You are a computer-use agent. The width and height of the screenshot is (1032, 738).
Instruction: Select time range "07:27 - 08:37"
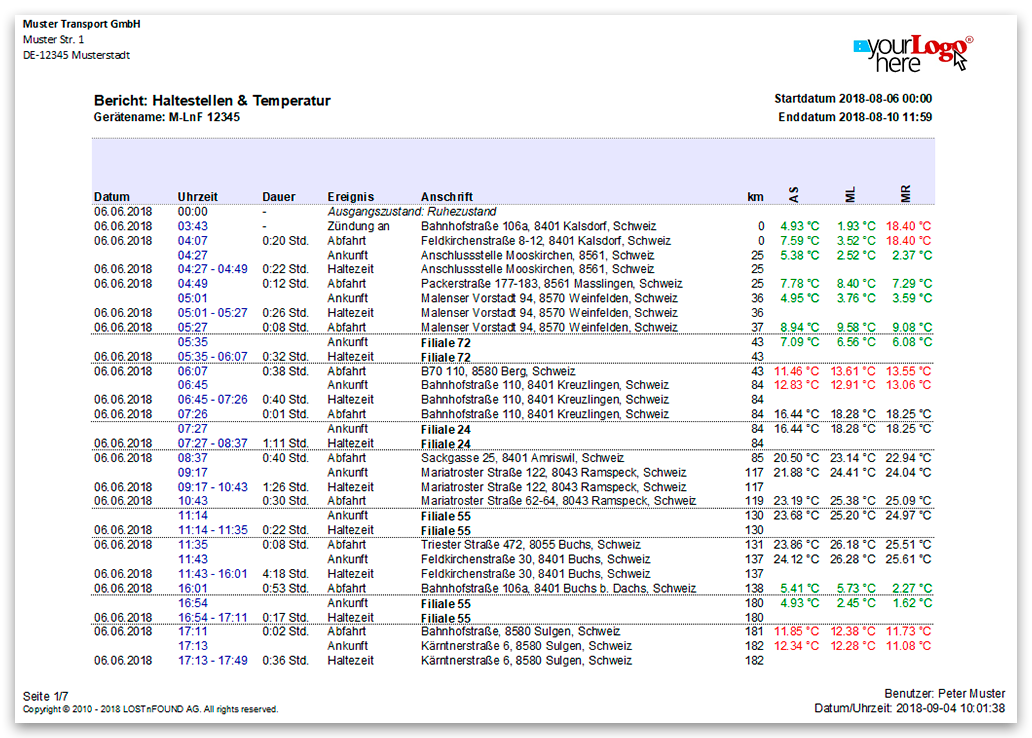point(213,444)
